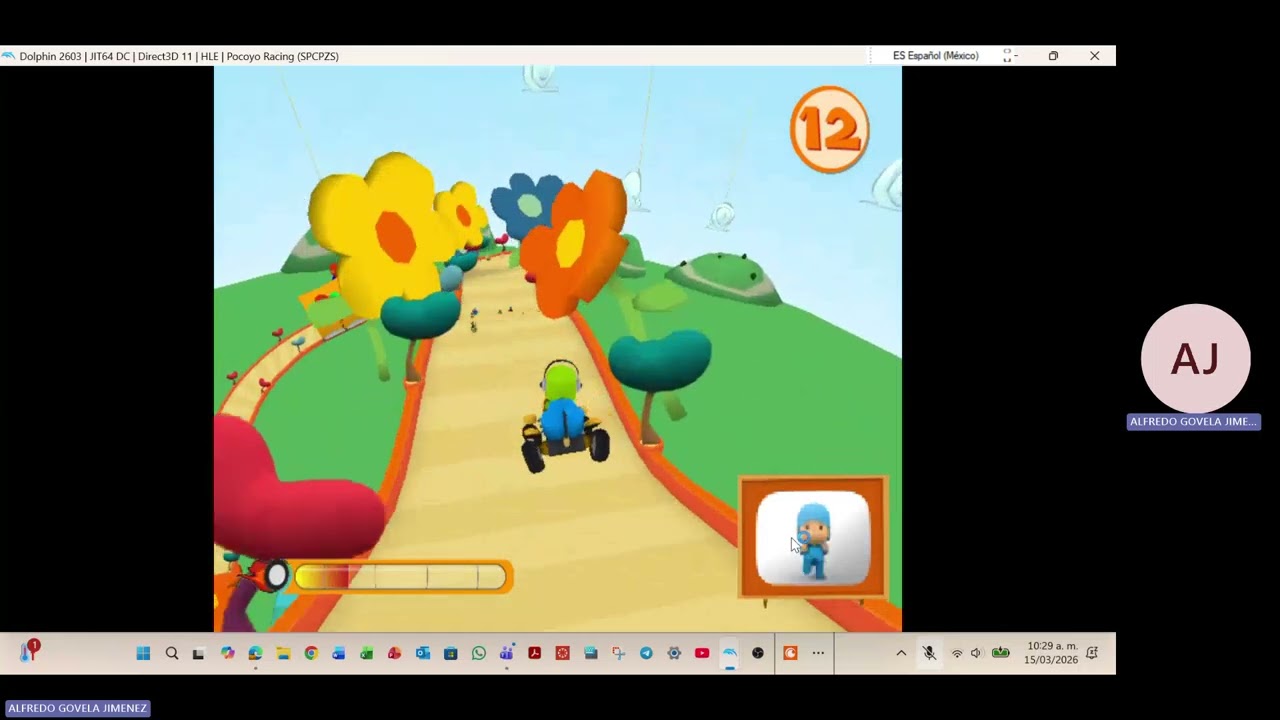Click the ALFREDO GOVELA JIME... label under the avatar
The height and width of the screenshot is (720, 1280).
tap(1193, 422)
